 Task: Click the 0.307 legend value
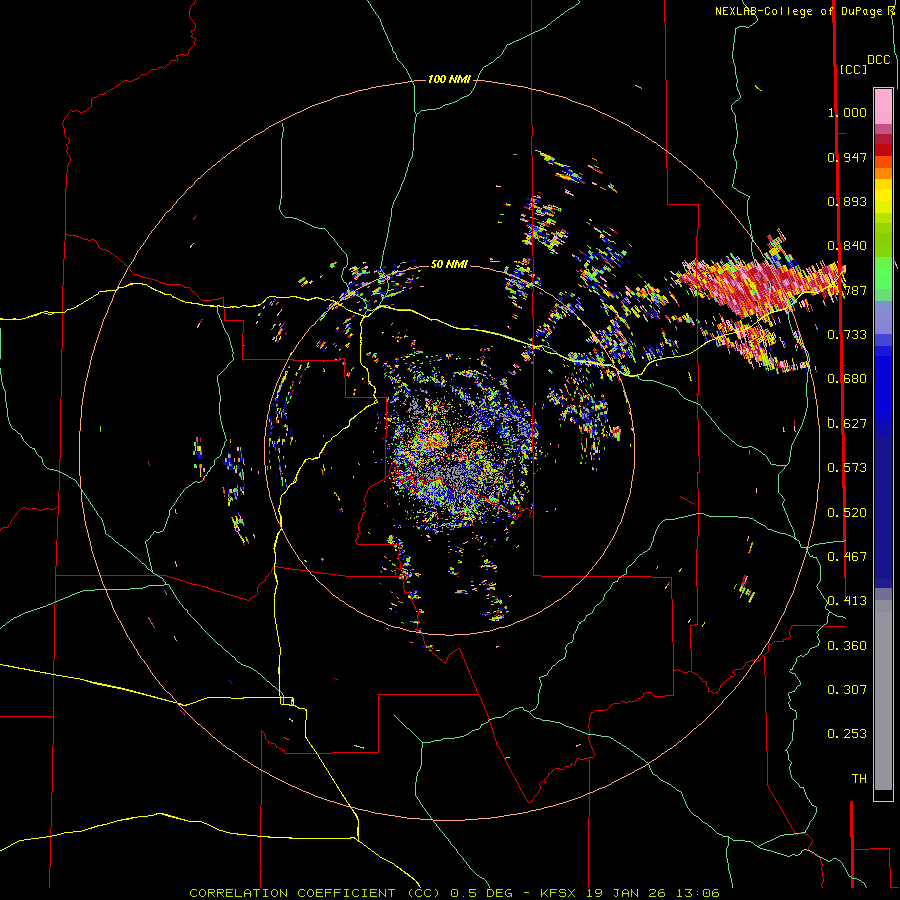(x=847, y=690)
